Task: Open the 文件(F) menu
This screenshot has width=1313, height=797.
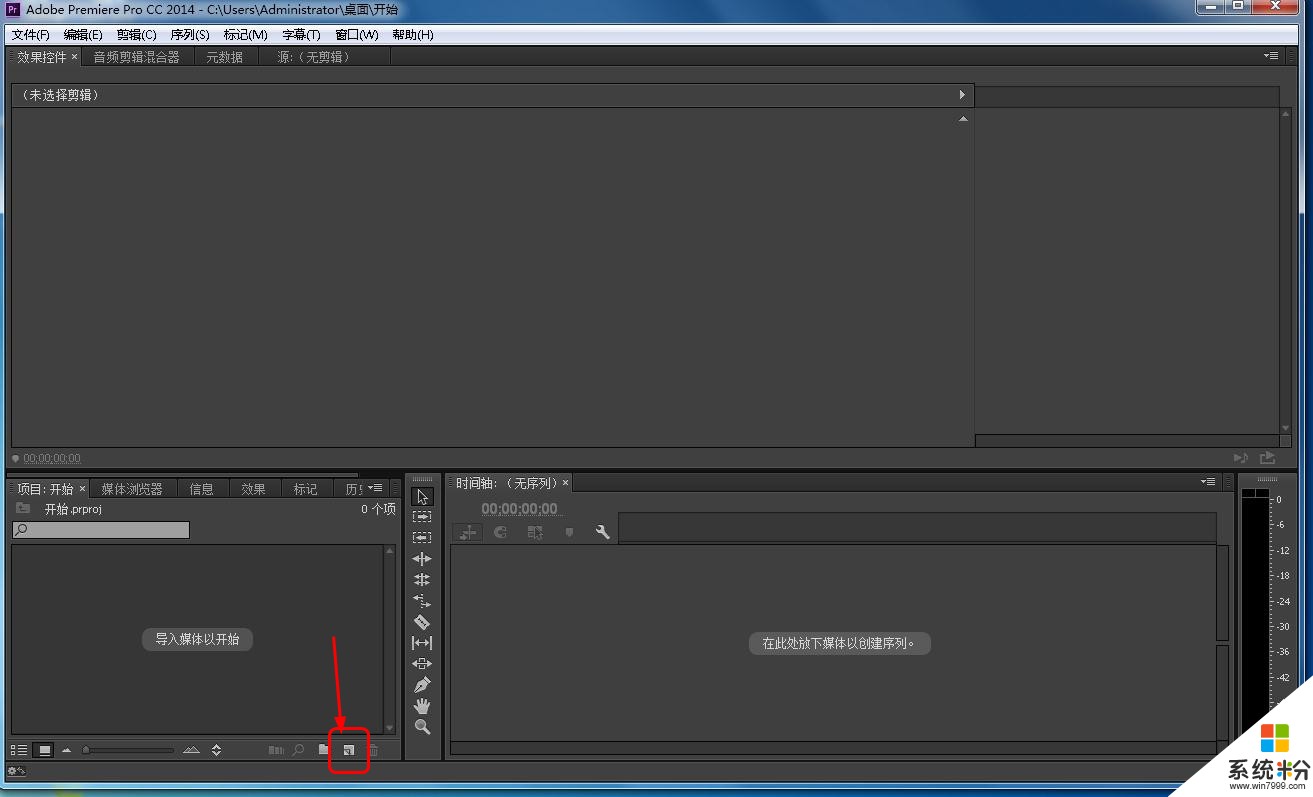Action: pyautogui.click(x=30, y=35)
